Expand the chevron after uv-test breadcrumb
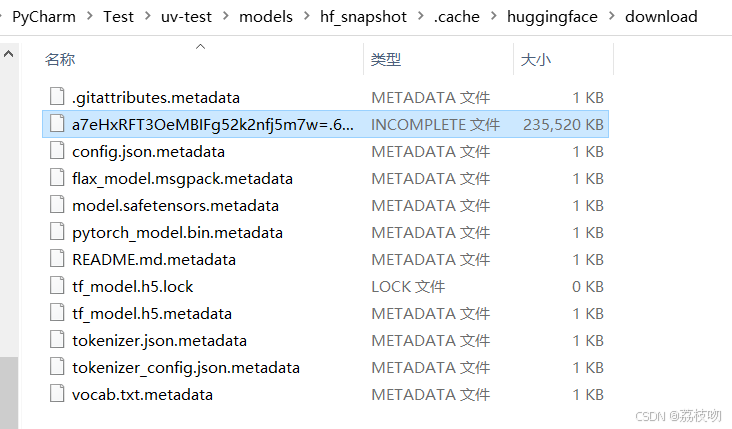Viewport: 732px width, 429px height. (225, 16)
